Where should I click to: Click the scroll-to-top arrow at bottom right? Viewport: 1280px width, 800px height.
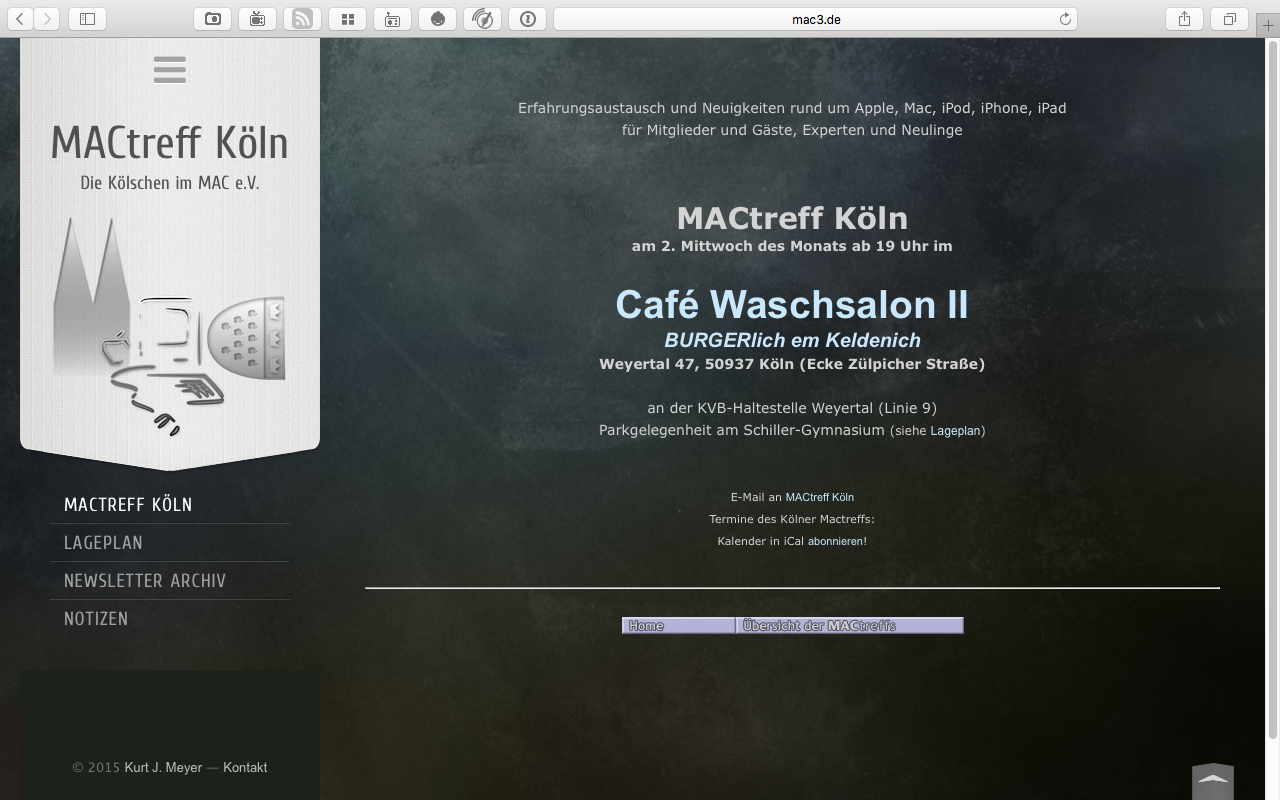pyautogui.click(x=1212, y=780)
